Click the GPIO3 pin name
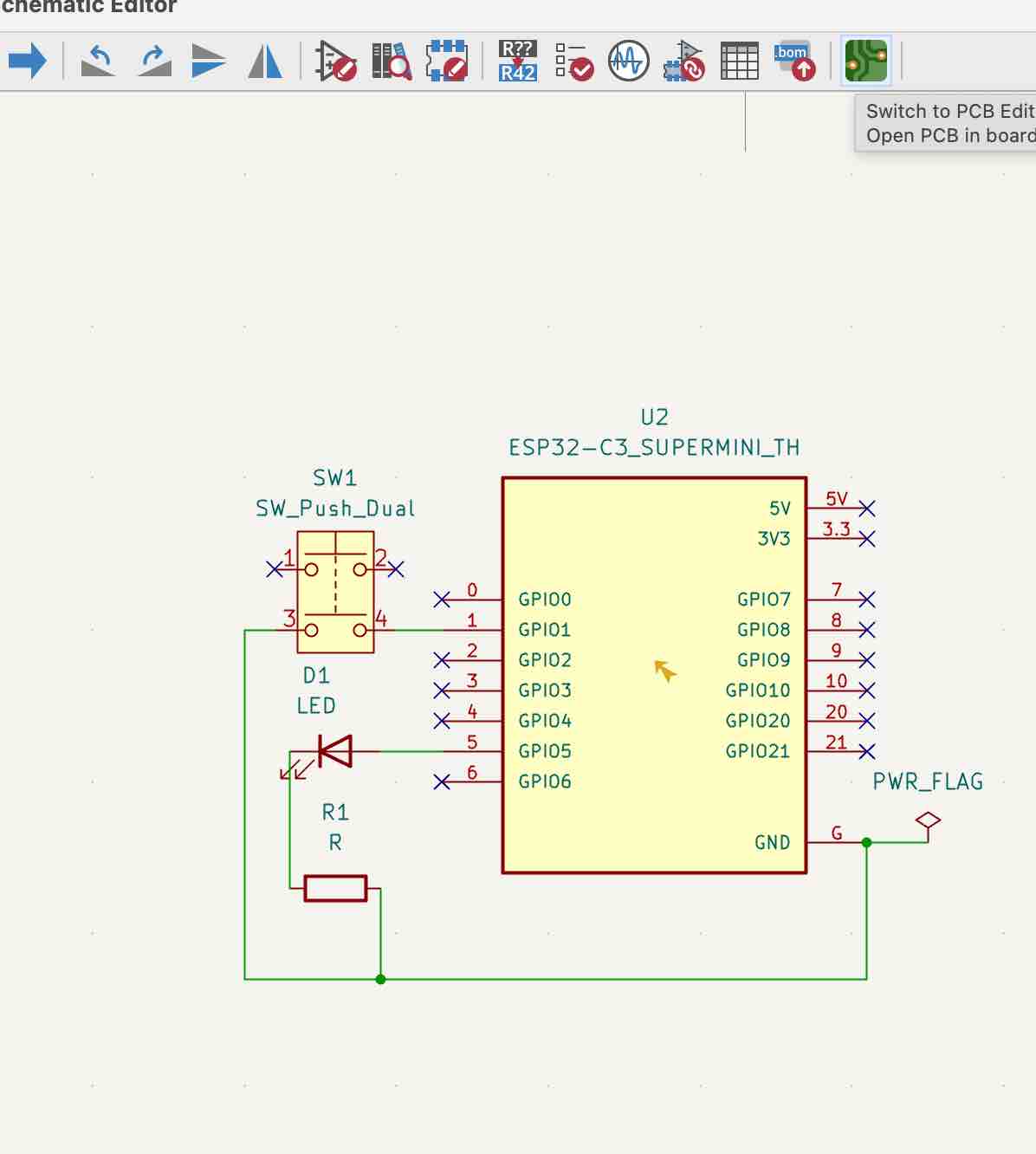Image resolution: width=1036 pixels, height=1154 pixels. tap(545, 690)
